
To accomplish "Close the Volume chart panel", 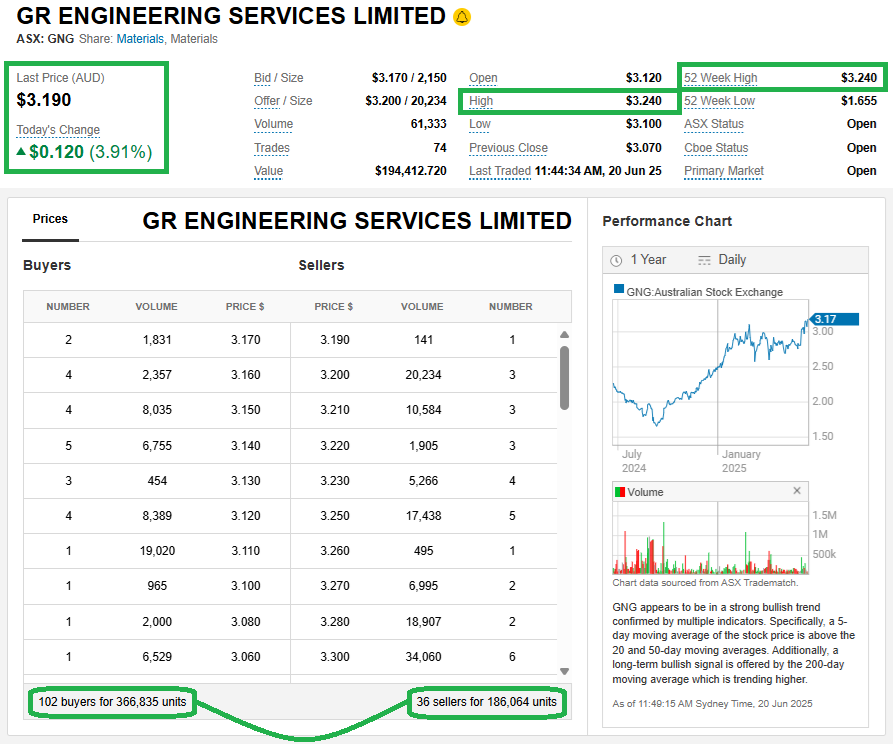I will (x=797, y=491).
